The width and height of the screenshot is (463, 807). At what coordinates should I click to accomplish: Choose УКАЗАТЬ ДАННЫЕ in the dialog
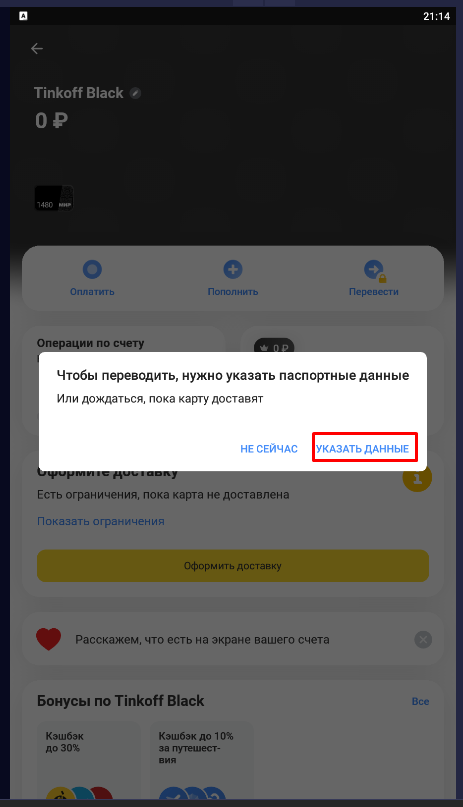click(x=363, y=449)
